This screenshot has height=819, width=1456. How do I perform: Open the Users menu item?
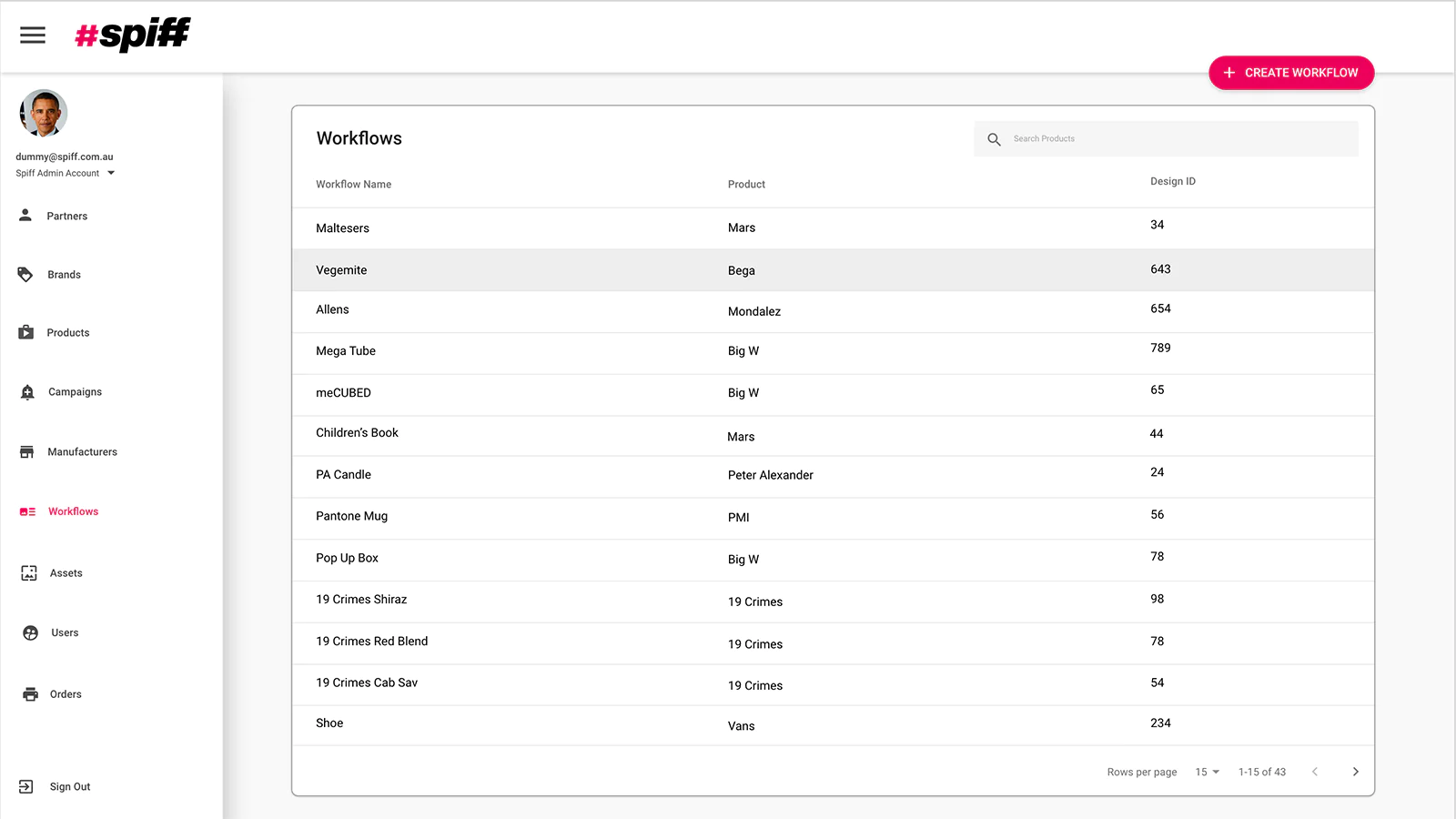tap(65, 632)
